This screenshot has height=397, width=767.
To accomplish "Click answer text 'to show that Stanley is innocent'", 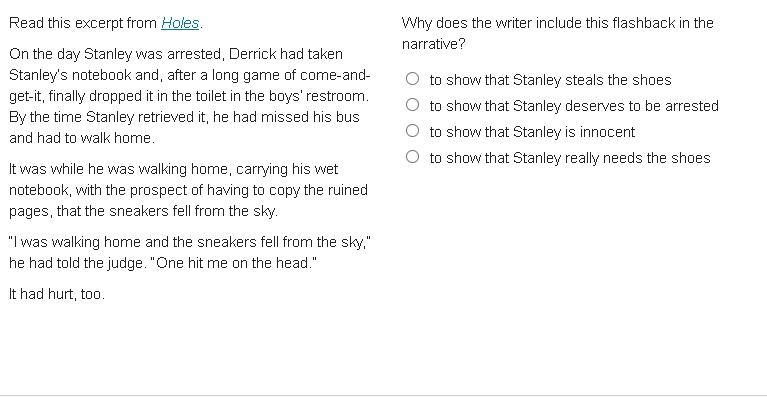I will coord(532,132).
